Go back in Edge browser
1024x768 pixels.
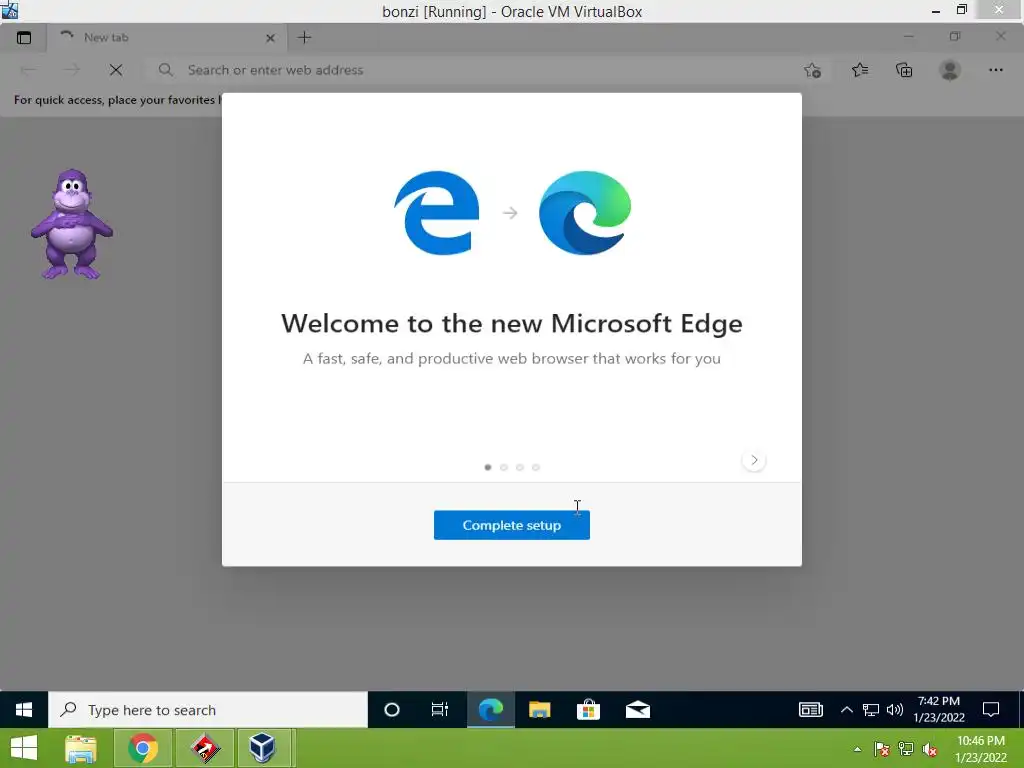tap(28, 70)
